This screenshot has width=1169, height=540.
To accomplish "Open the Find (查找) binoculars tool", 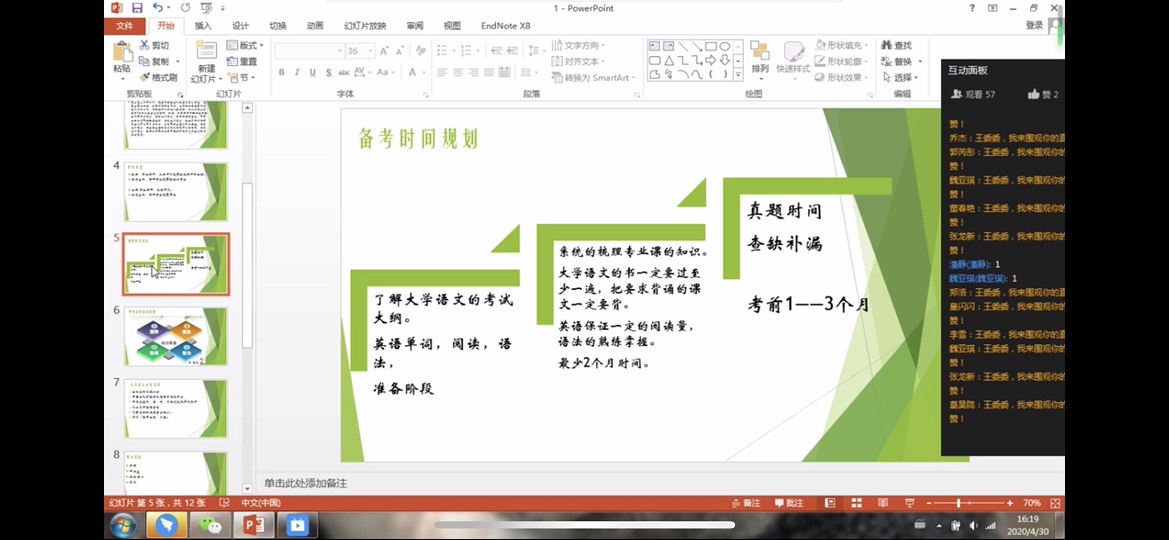I will click(896, 45).
